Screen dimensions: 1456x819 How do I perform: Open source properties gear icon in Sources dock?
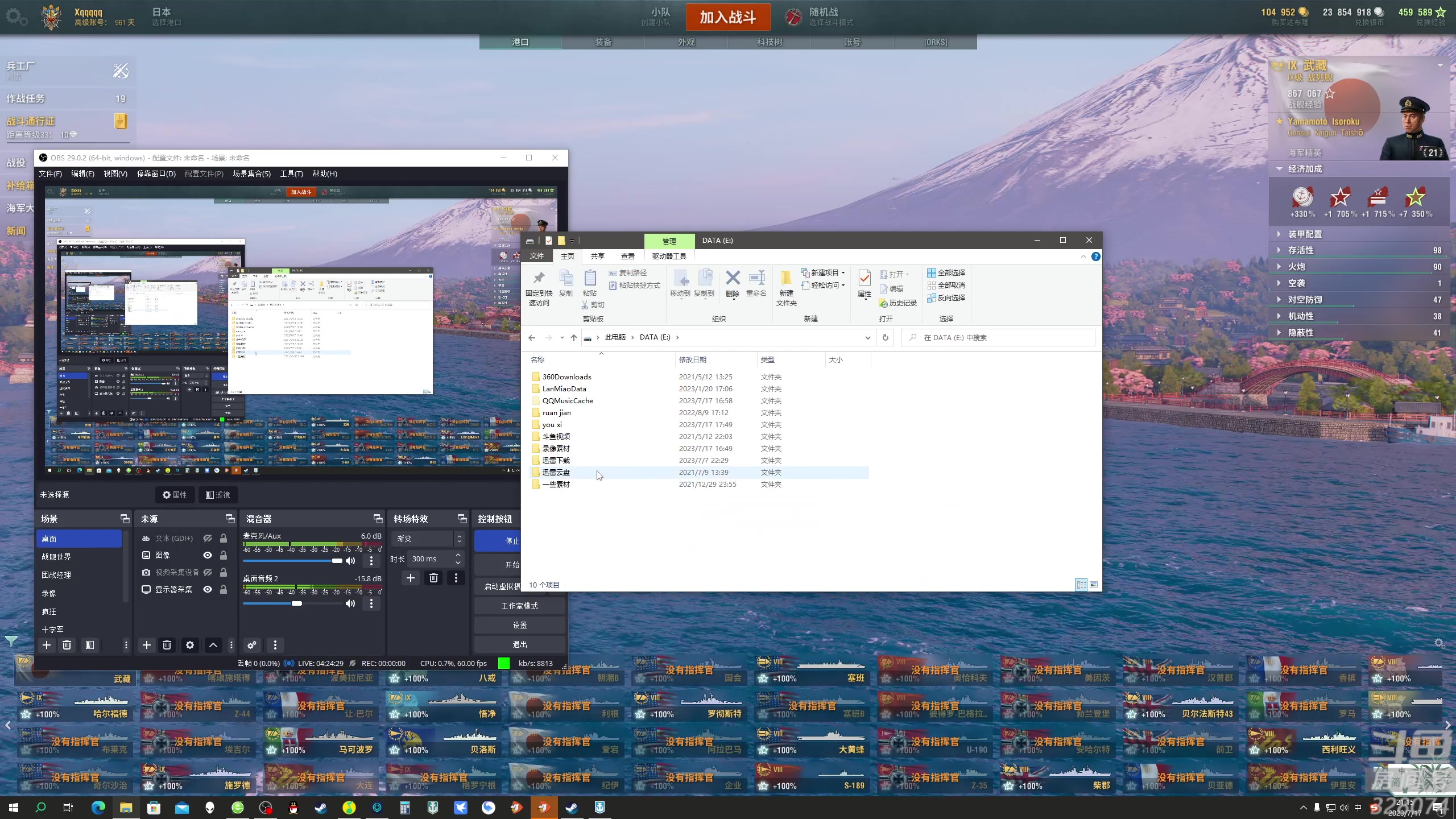pos(190,645)
